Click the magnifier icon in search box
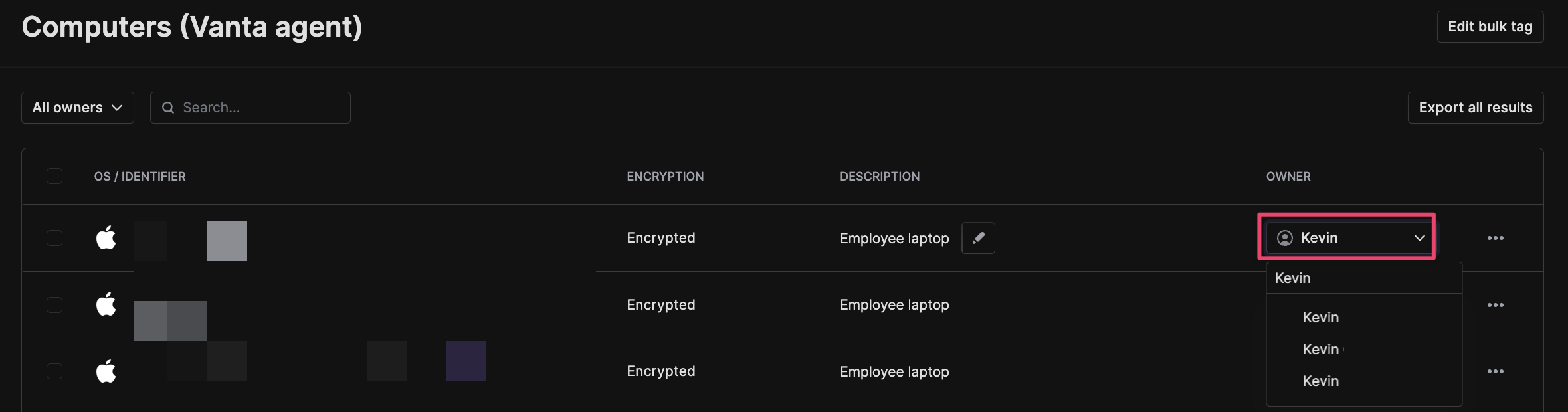 168,108
